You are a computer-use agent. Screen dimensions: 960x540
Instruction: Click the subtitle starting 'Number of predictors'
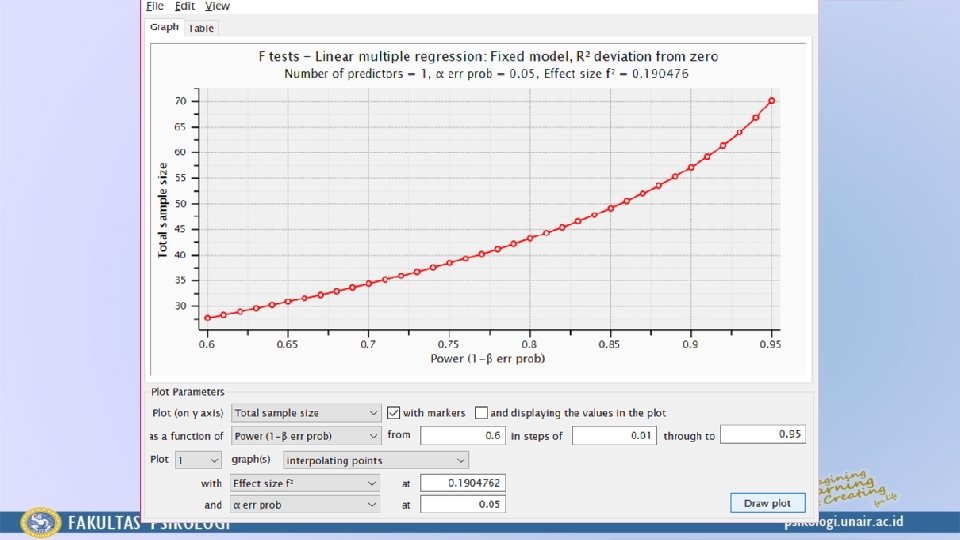click(486, 73)
